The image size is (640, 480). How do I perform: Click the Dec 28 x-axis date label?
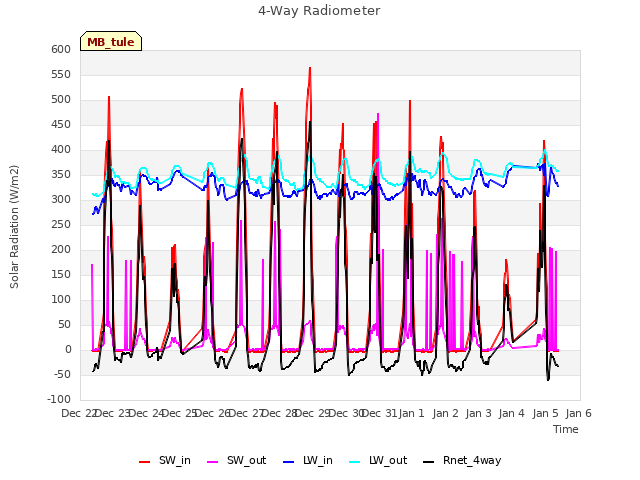(279, 413)
